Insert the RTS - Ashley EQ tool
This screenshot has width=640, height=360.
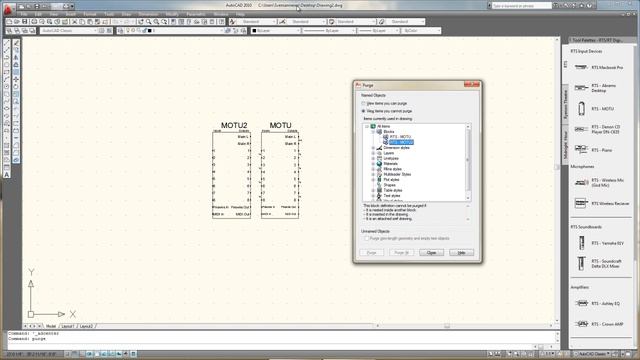pyautogui.click(x=597, y=303)
